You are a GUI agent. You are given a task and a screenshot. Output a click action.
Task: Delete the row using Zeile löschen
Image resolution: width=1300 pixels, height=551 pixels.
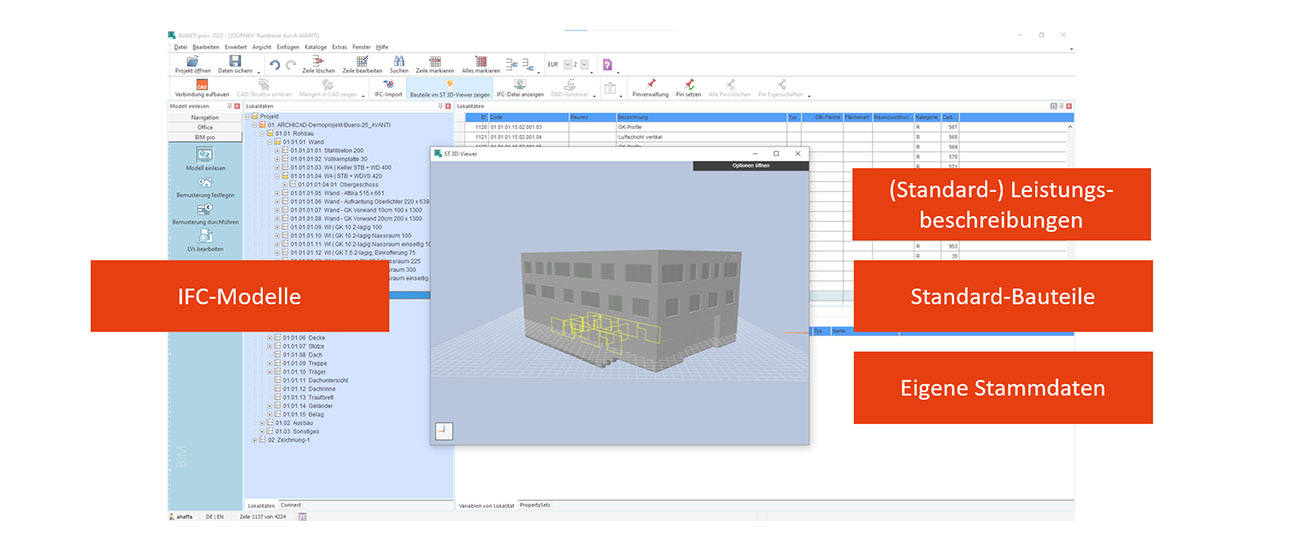(x=318, y=65)
